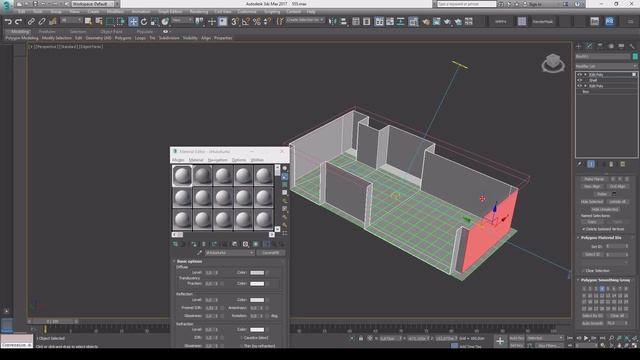Choose the Select and Move tool

pyautogui.click(x=133, y=22)
